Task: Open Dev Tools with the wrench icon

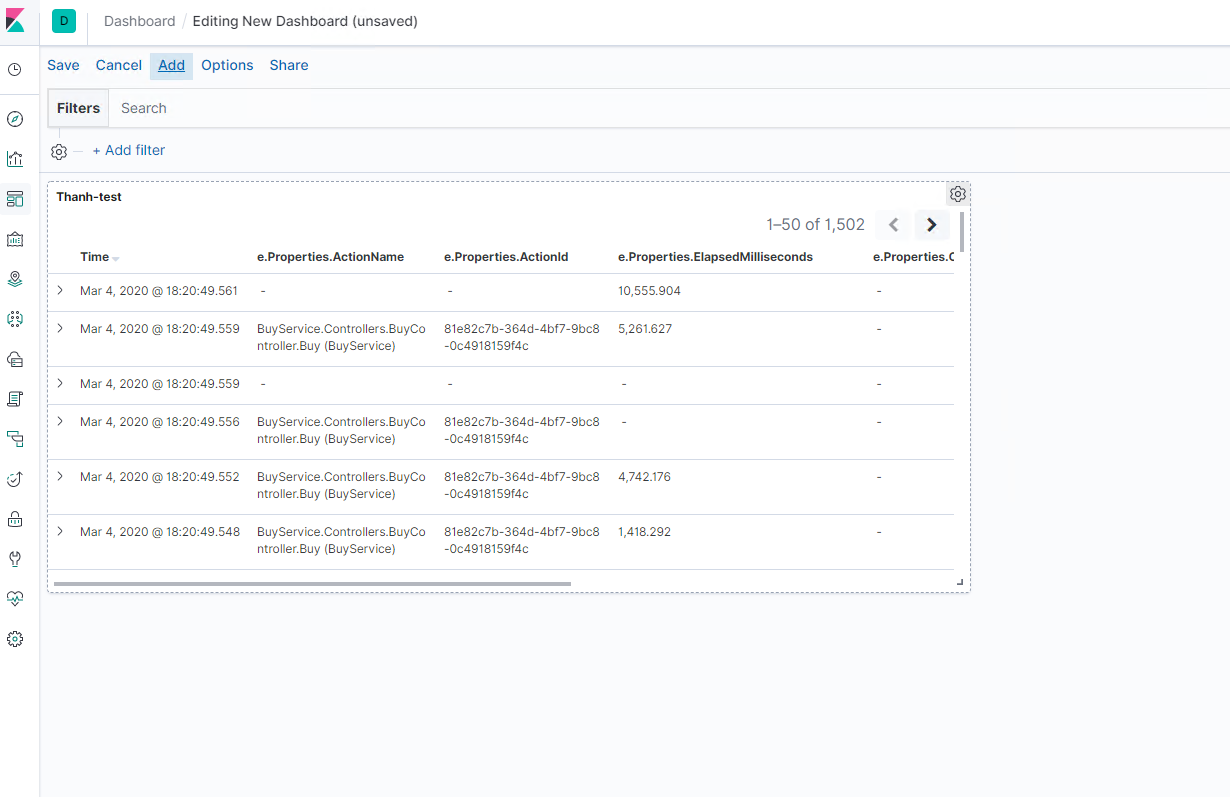Action: coord(15,558)
